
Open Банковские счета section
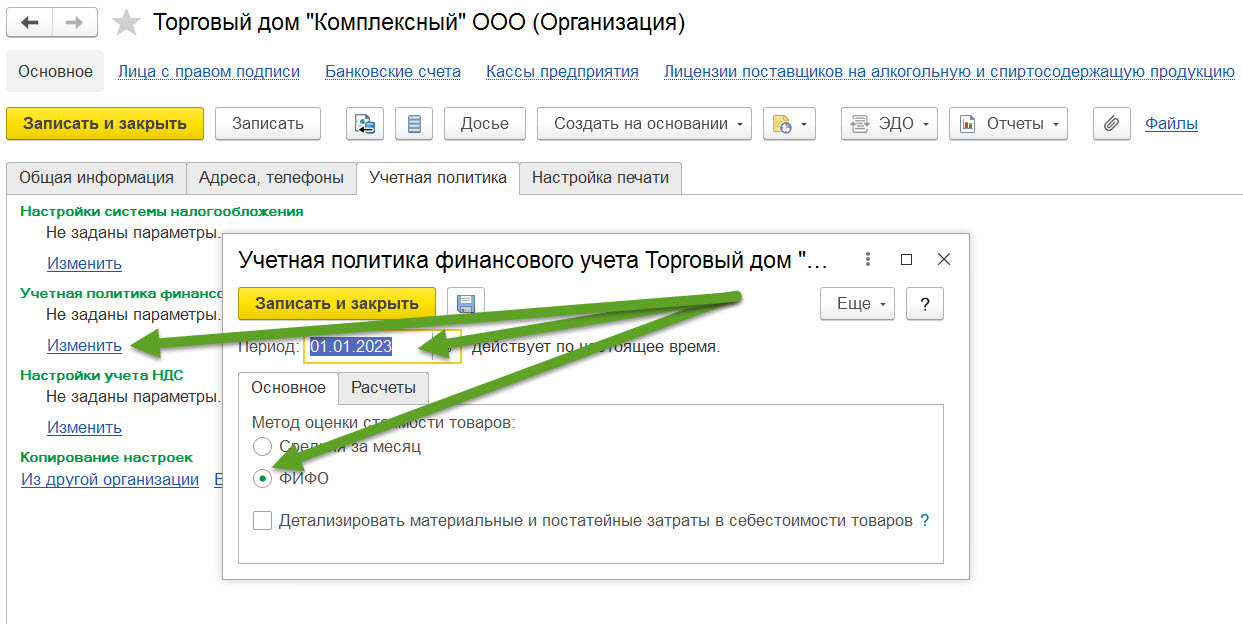tap(393, 71)
